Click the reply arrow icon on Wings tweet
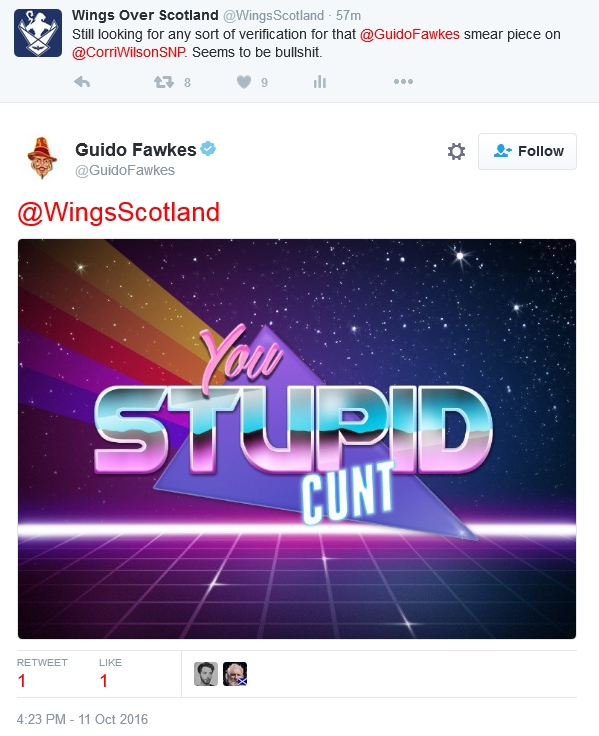The image size is (599, 736). click(82, 82)
